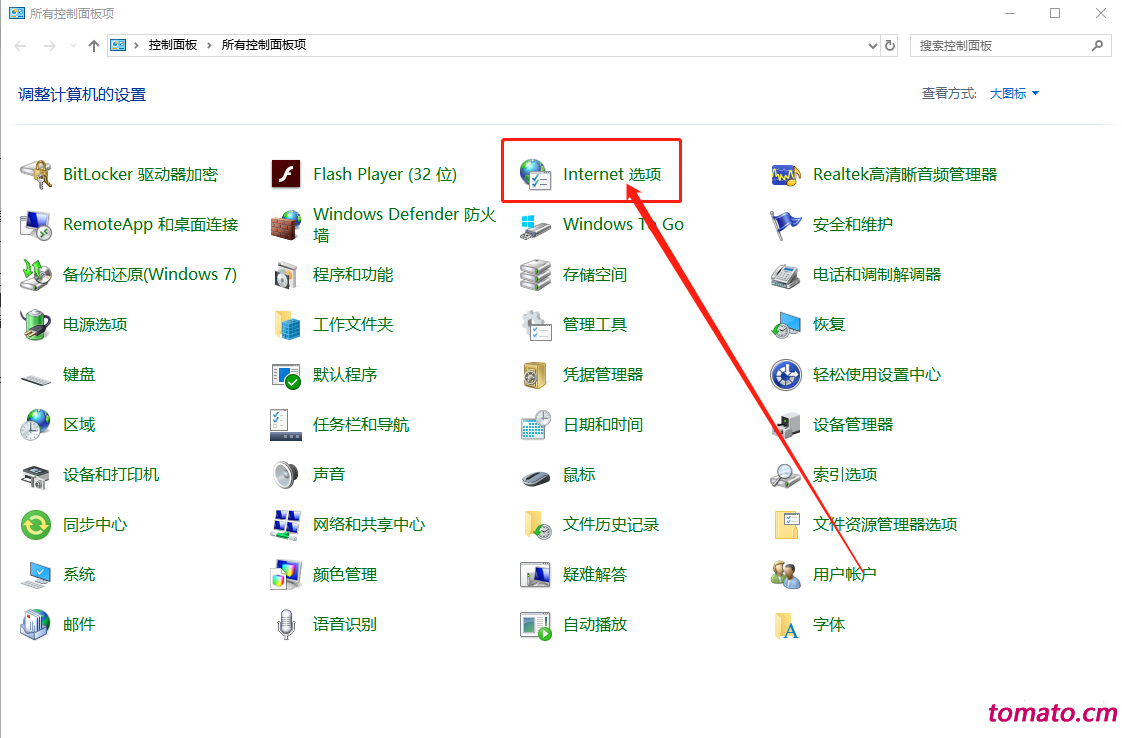Open the Internet 选项 link
The height and width of the screenshot is (738, 1122).
(612, 174)
